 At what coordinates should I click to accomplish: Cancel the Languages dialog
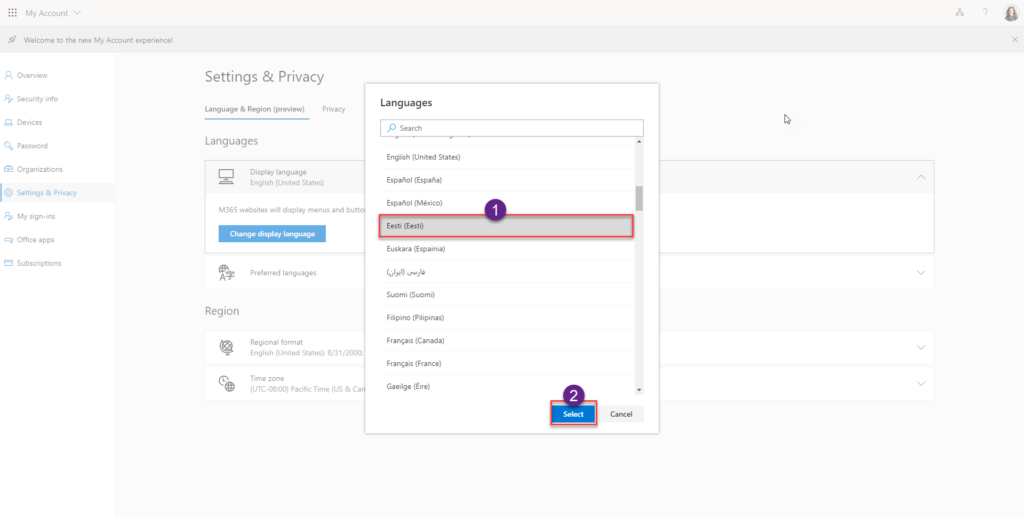[x=621, y=414]
